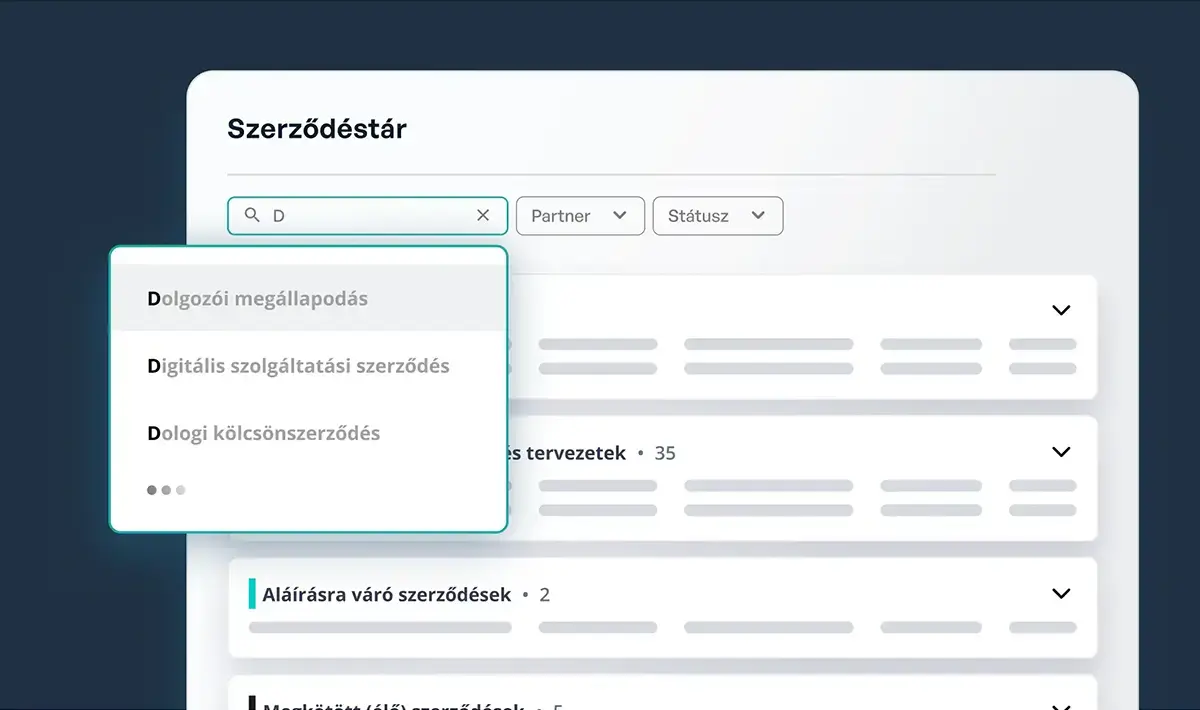Select the first pagination dot in suggestions
This screenshot has height=710, width=1200.
point(151,490)
